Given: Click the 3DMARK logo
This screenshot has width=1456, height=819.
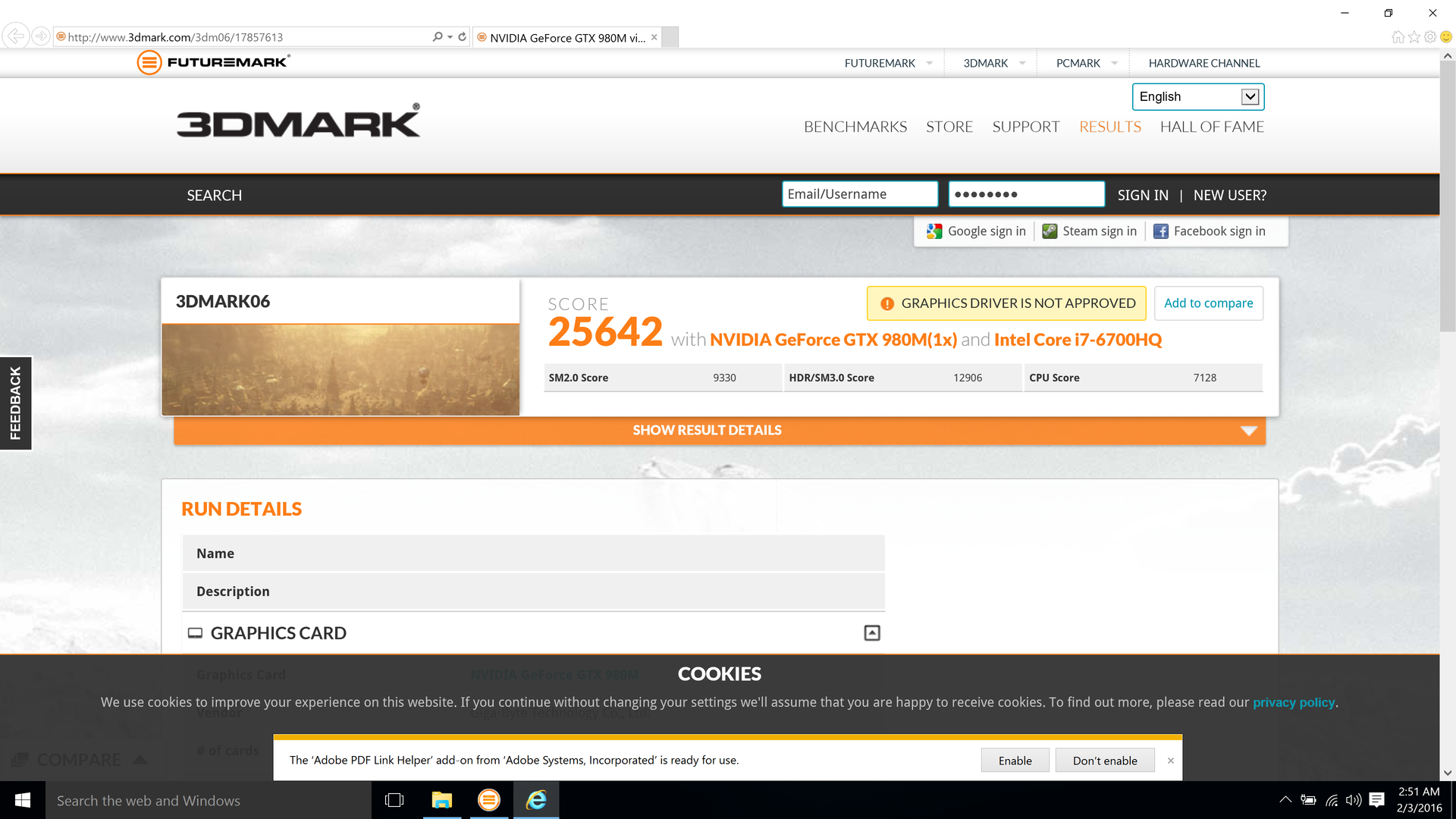Looking at the screenshot, I should pyautogui.click(x=298, y=121).
